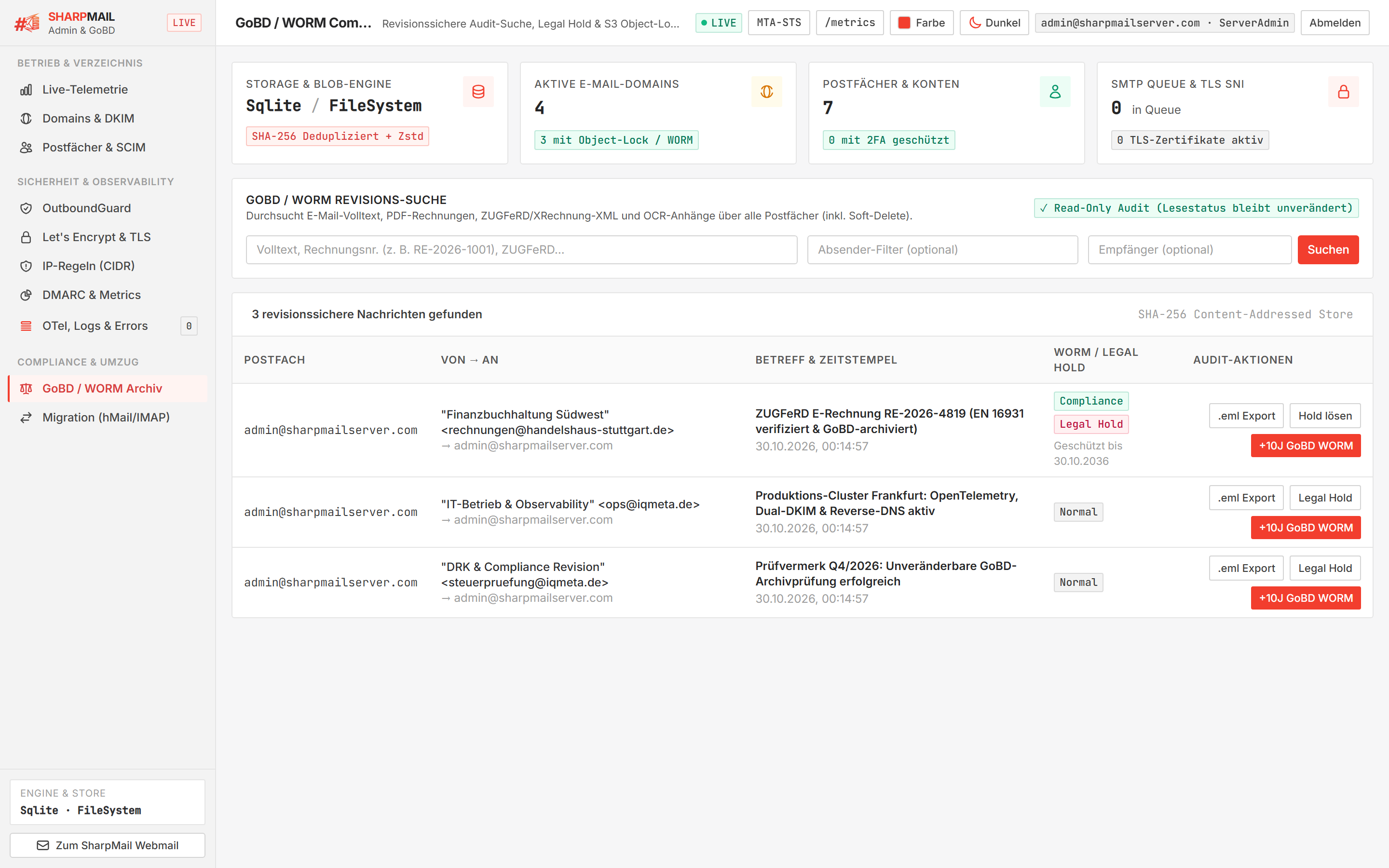Click the Postfächer & Konten user icon
The height and width of the screenshot is (868, 1389).
pyautogui.click(x=1055, y=92)
